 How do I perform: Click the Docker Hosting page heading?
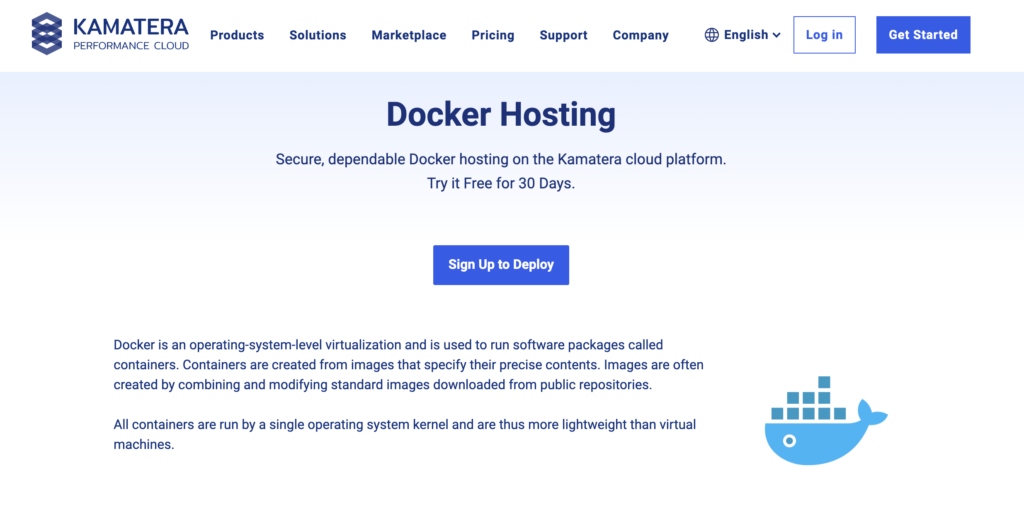[501, 115]
